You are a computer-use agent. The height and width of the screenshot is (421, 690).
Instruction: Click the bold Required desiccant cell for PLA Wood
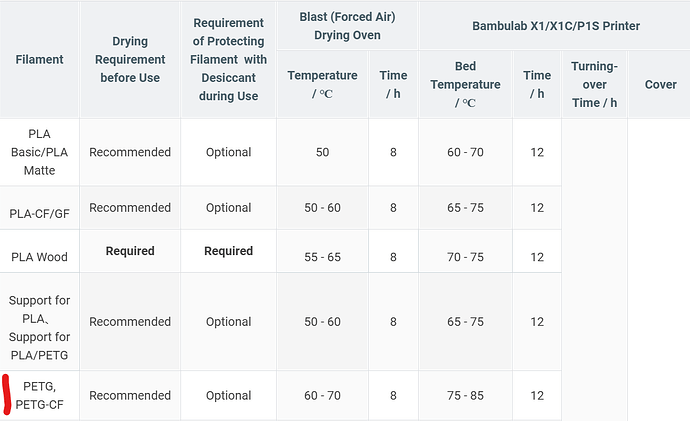(228, 251)
